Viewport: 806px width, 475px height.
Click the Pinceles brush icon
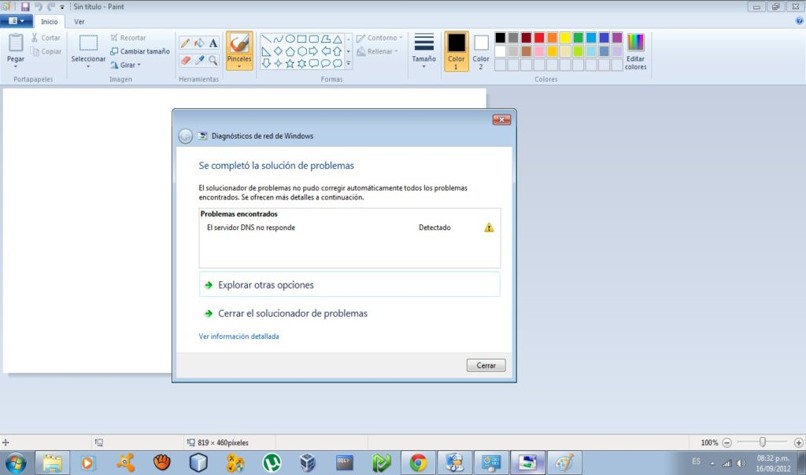[239, 44]
